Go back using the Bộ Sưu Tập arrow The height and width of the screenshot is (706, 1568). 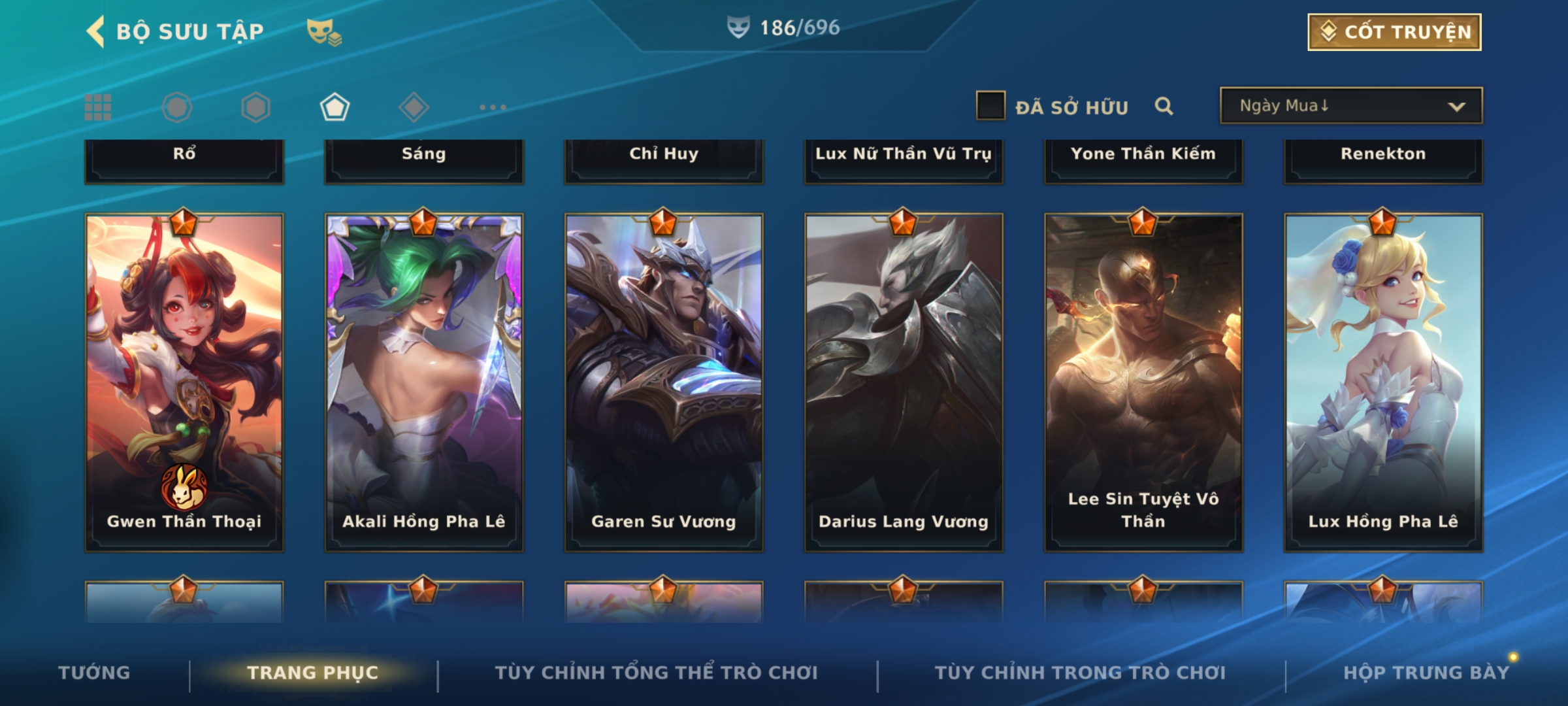95,31
